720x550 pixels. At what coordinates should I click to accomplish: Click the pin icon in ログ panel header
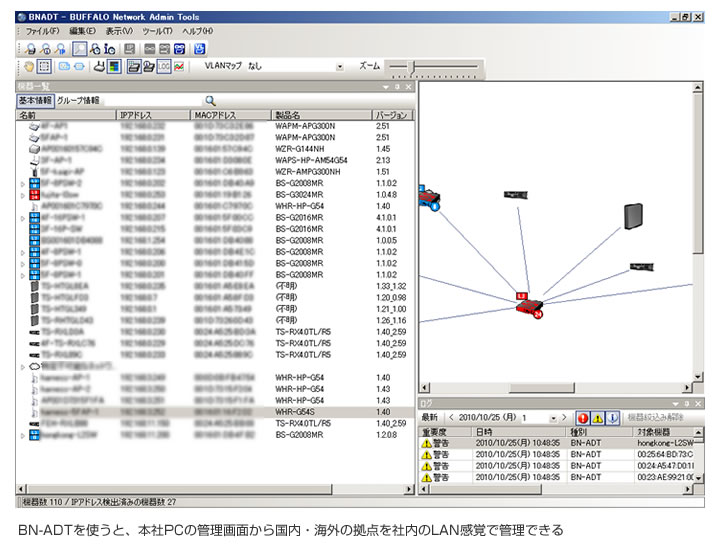[x=687, y=404]
